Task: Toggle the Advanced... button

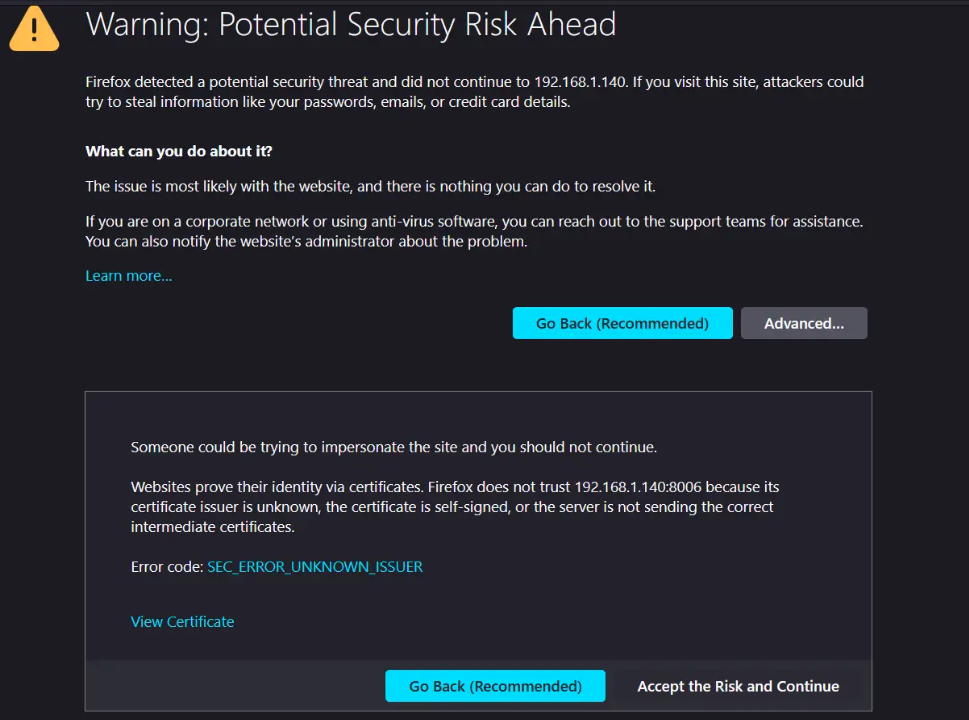Action: tap(803, 323)
